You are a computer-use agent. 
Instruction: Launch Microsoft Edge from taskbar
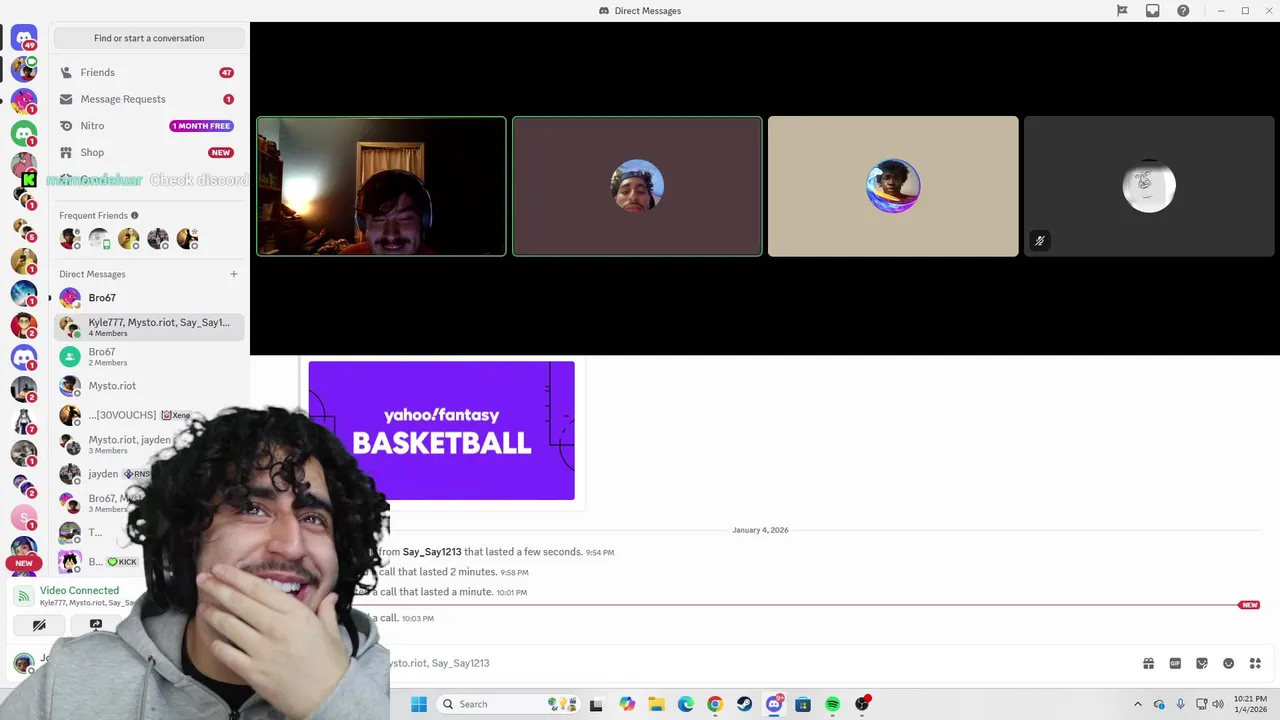tap(685, 704)
